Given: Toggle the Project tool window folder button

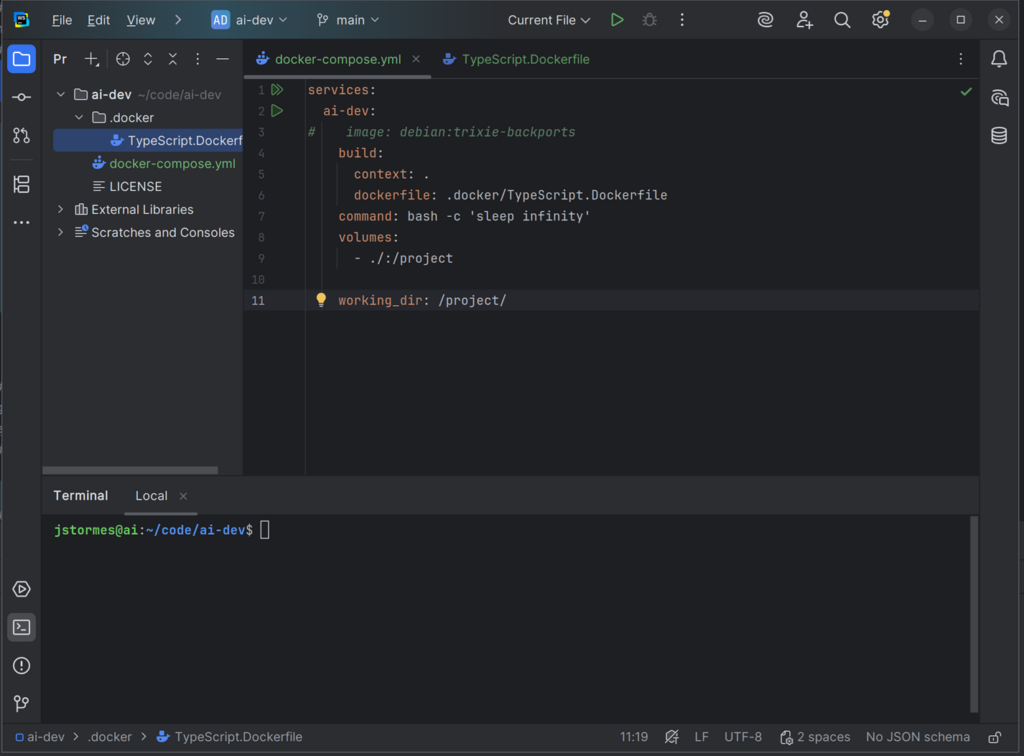Looking at the screenshot, I should [x=21, y=59].
